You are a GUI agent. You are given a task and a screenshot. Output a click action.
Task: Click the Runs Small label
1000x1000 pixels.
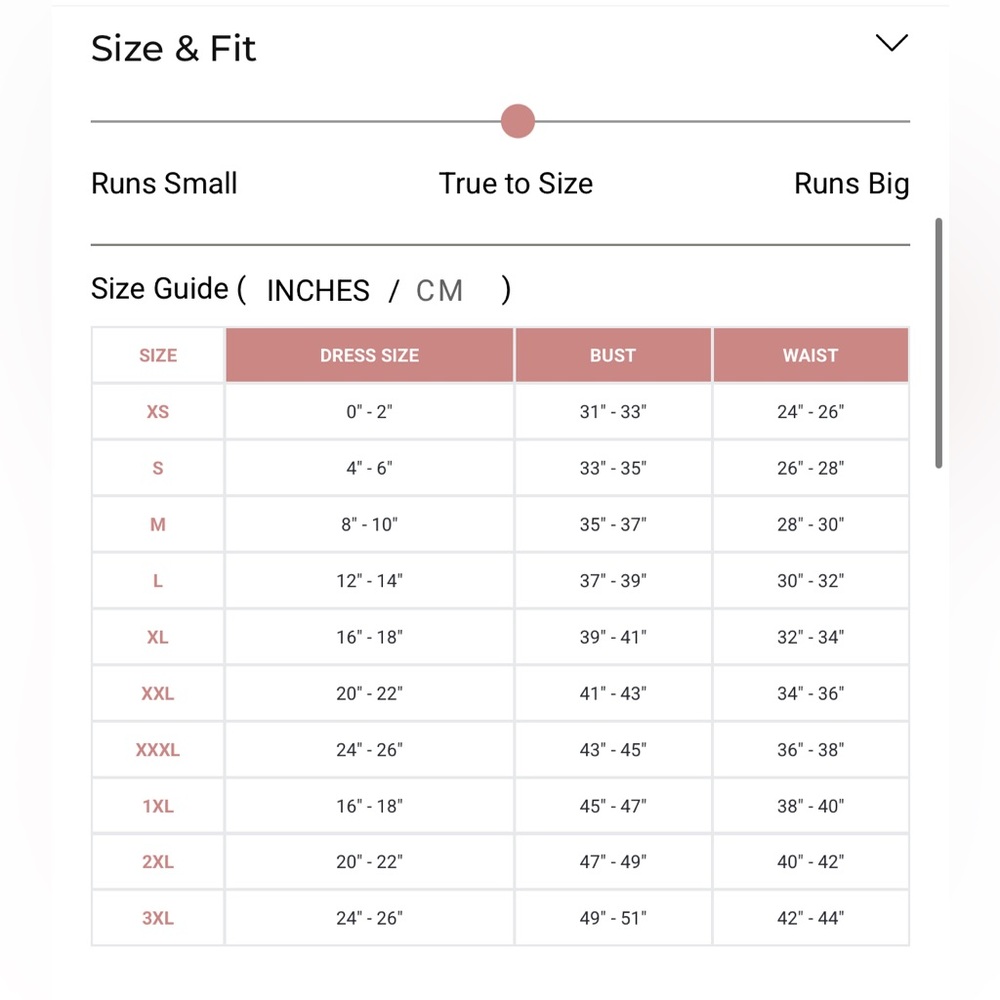pos(164,184)
